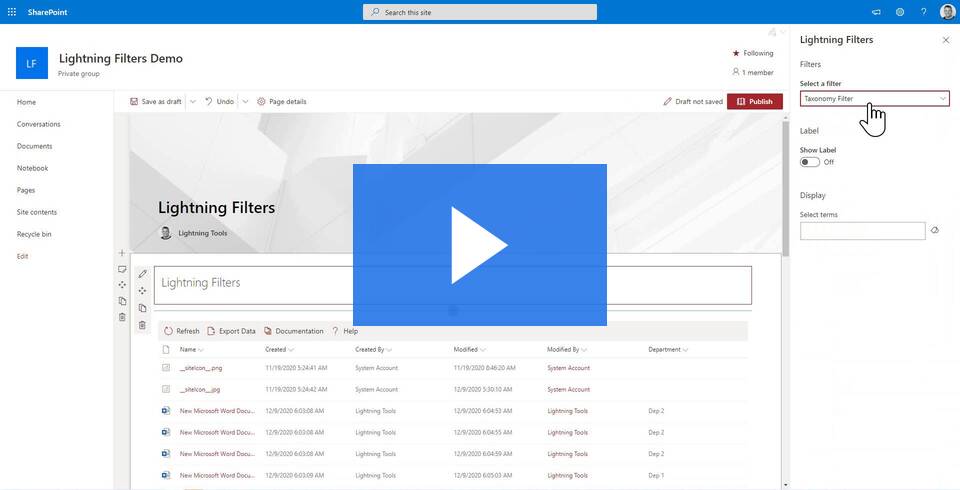Open file __siteicon__.jpg
The height and width of the screenshot is (490, 960).
[200, 390]
